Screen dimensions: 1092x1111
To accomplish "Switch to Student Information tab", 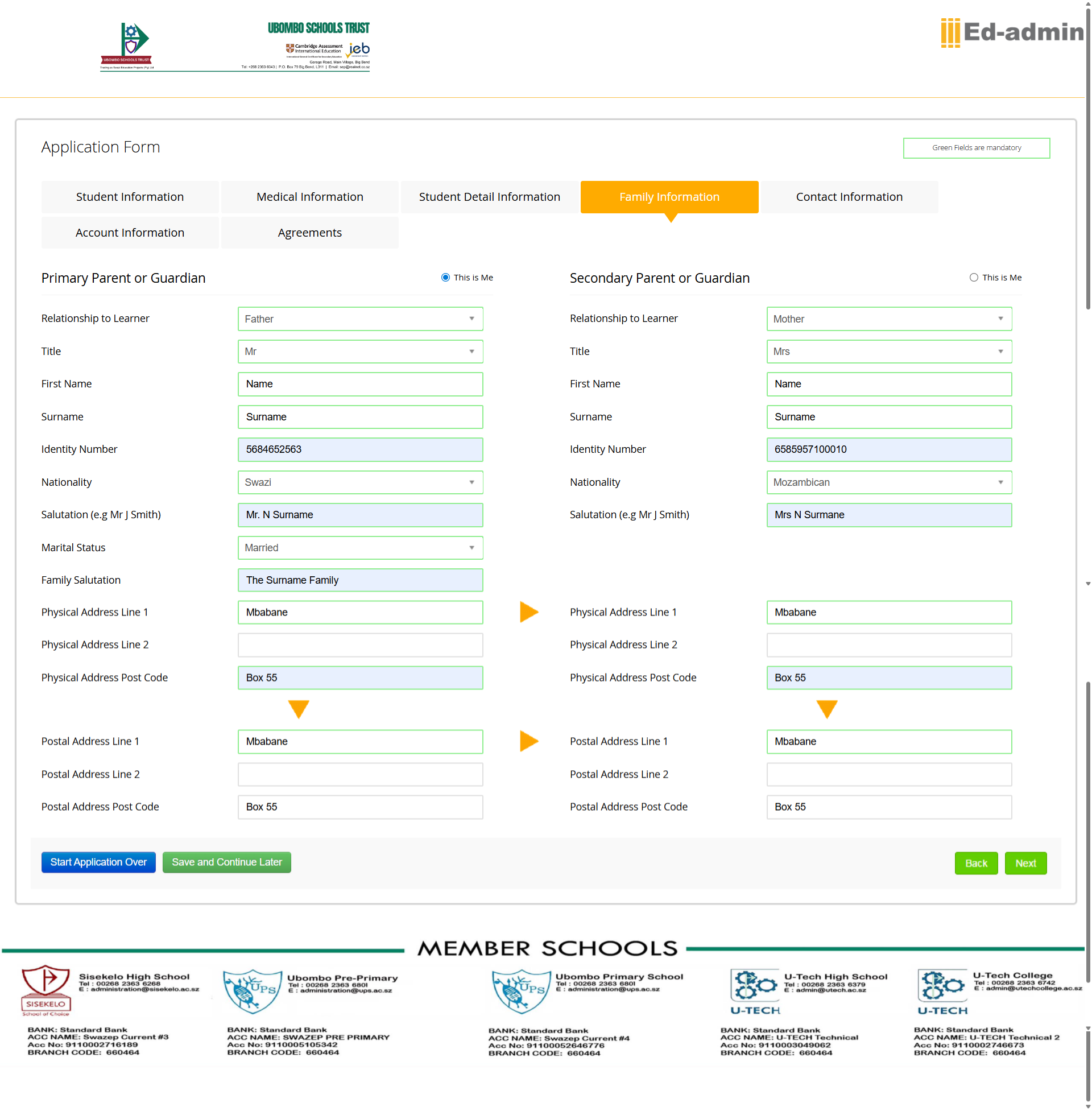I will pos(130,197).
